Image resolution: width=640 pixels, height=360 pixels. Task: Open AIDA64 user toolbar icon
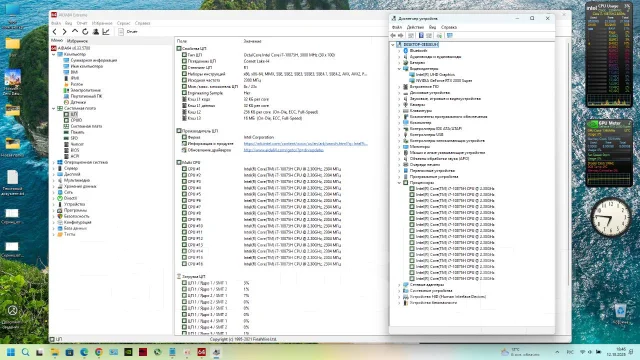click(x=96, y=31)
